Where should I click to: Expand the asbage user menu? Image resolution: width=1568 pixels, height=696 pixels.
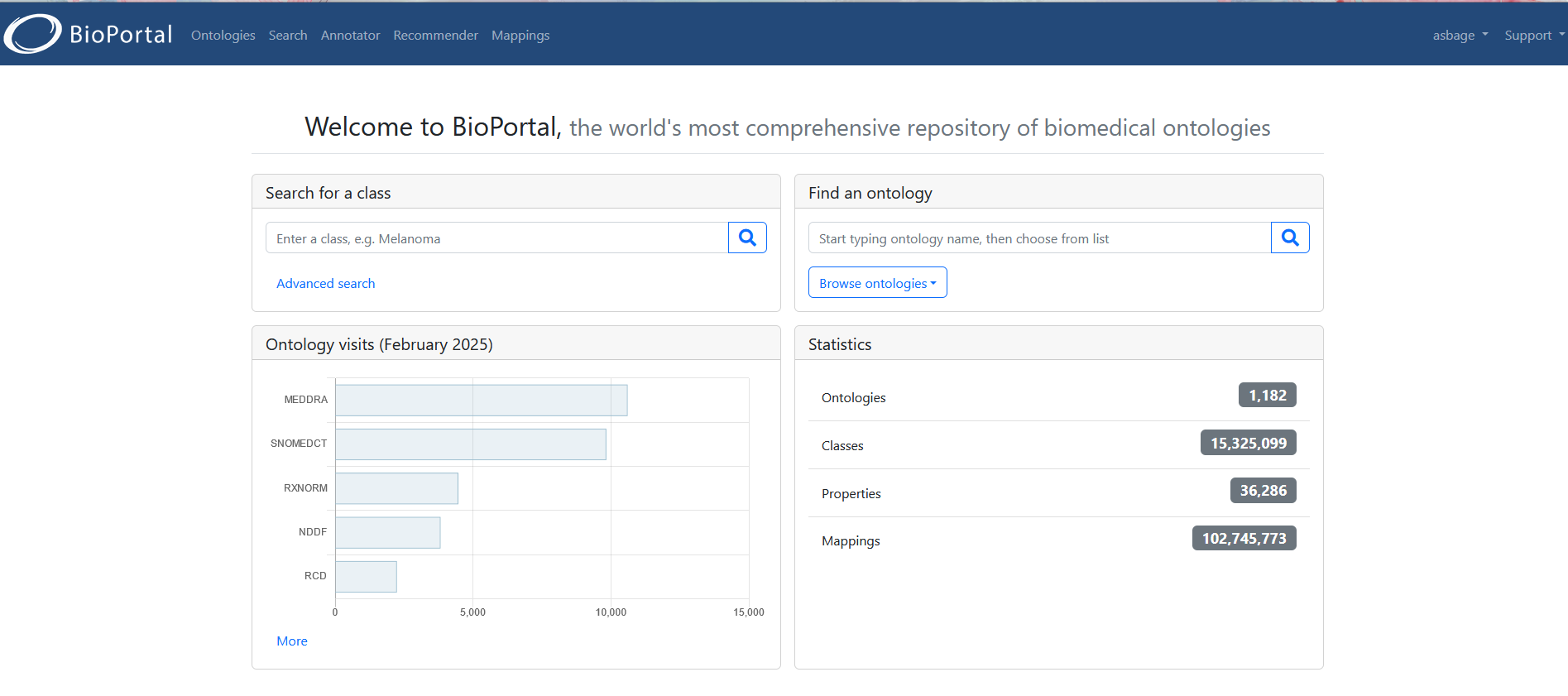(1460, 35)
